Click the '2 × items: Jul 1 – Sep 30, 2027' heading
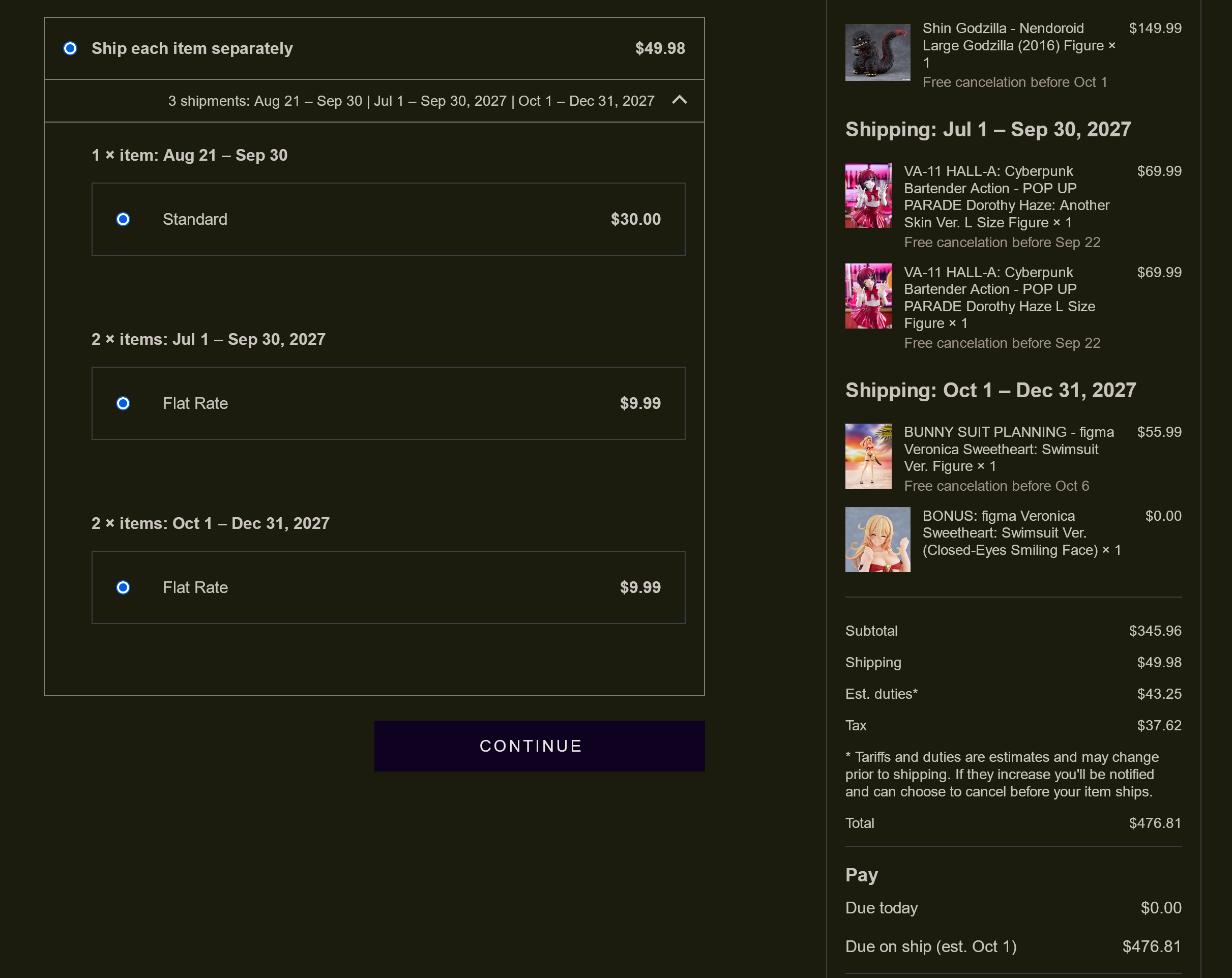The width and height of the screenshot is (1232, 978). click(208, 339)
